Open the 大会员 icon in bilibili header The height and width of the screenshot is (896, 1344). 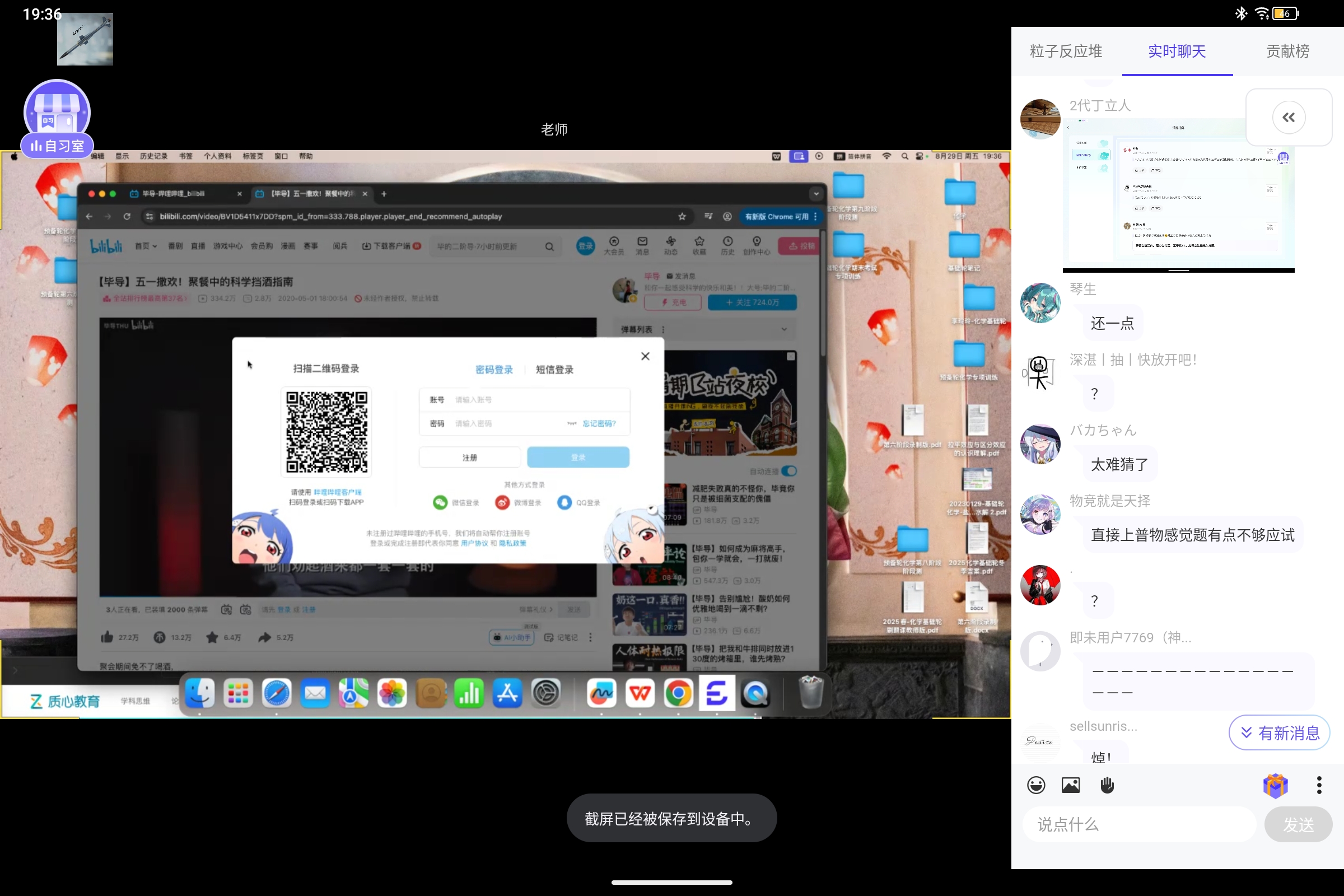click(x=614, y=245)
